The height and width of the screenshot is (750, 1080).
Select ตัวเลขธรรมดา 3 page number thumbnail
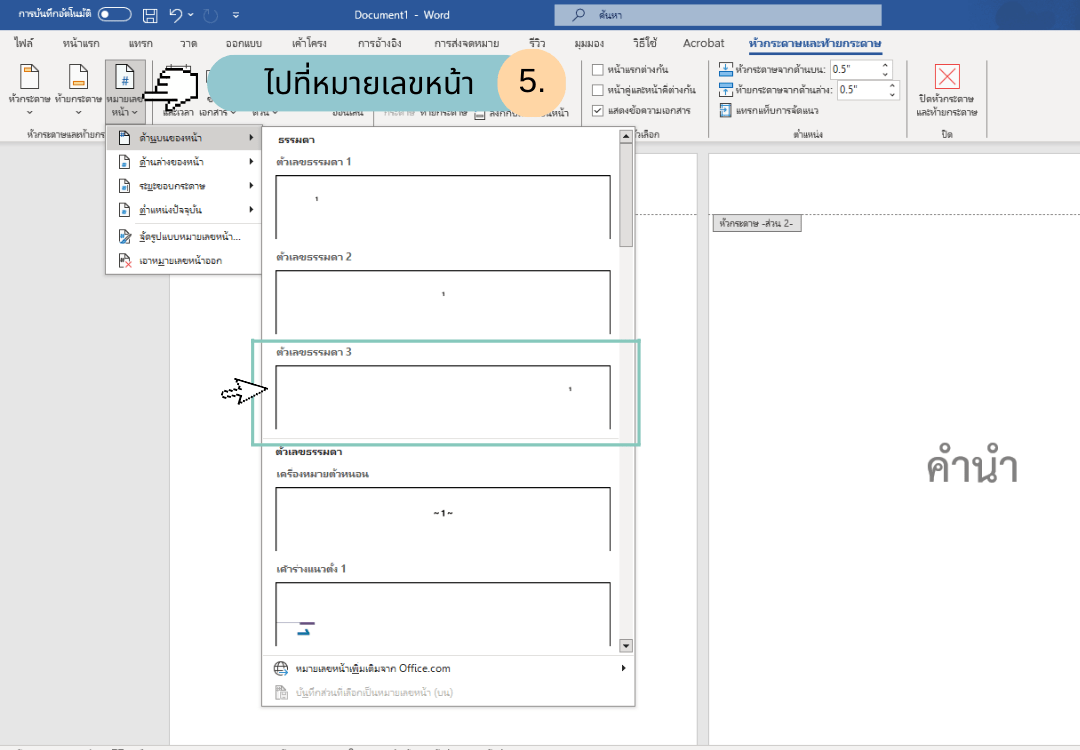click(443, 397)
